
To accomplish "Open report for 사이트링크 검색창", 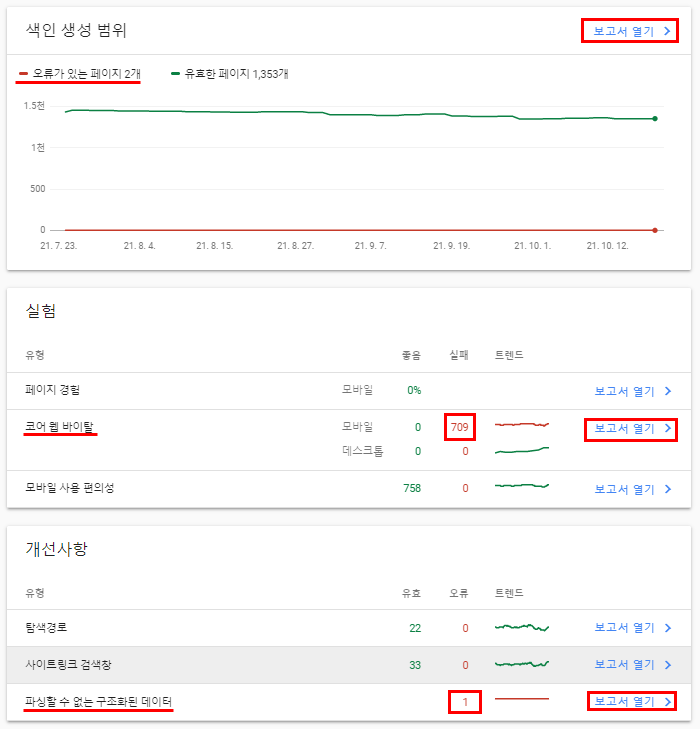I will click(625, 665).
